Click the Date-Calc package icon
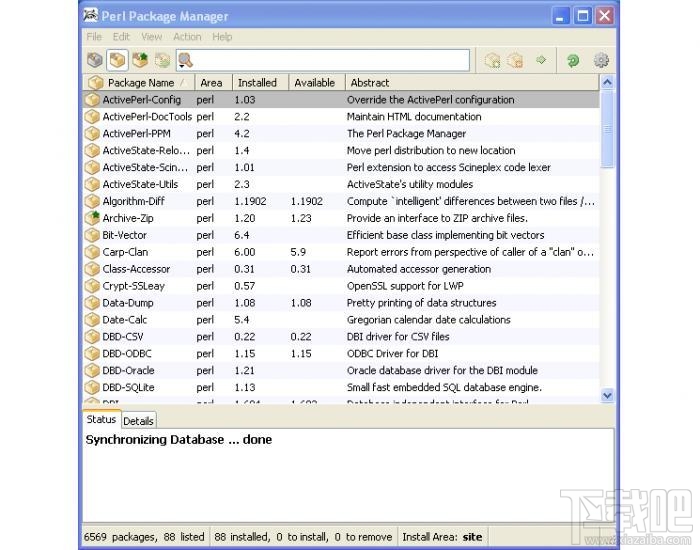This screenshot has height=550, width=700. point(92,320)
